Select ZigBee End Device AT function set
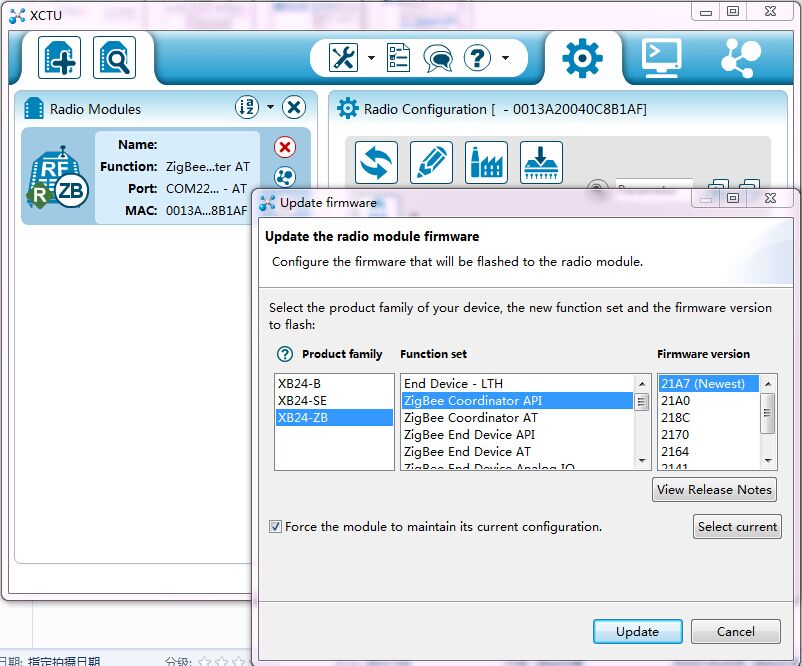The width and height of the screenshot is (802, 666). coord(517,451)
